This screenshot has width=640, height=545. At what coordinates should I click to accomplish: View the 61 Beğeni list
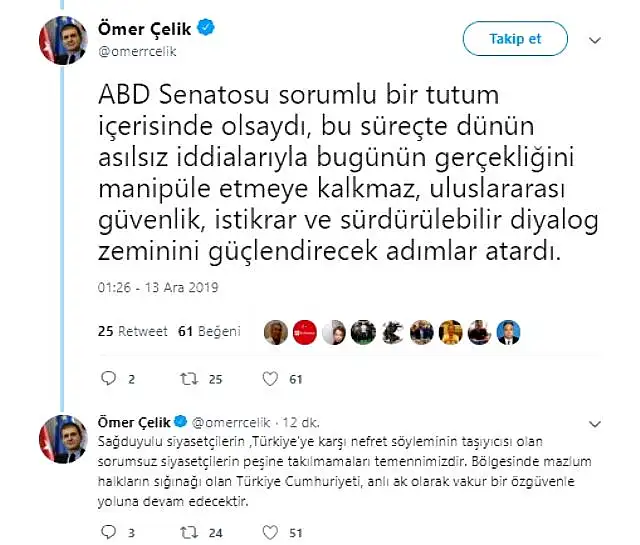(209, 331)
